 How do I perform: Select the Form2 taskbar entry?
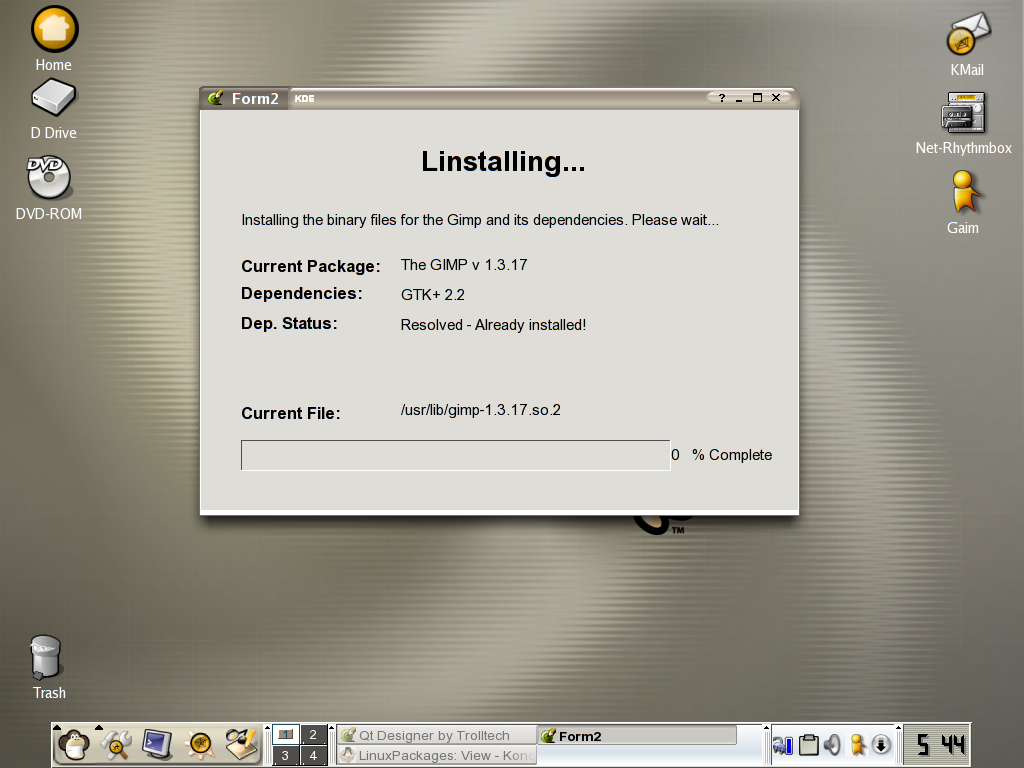pyautogui.click(x=637, y=735)
